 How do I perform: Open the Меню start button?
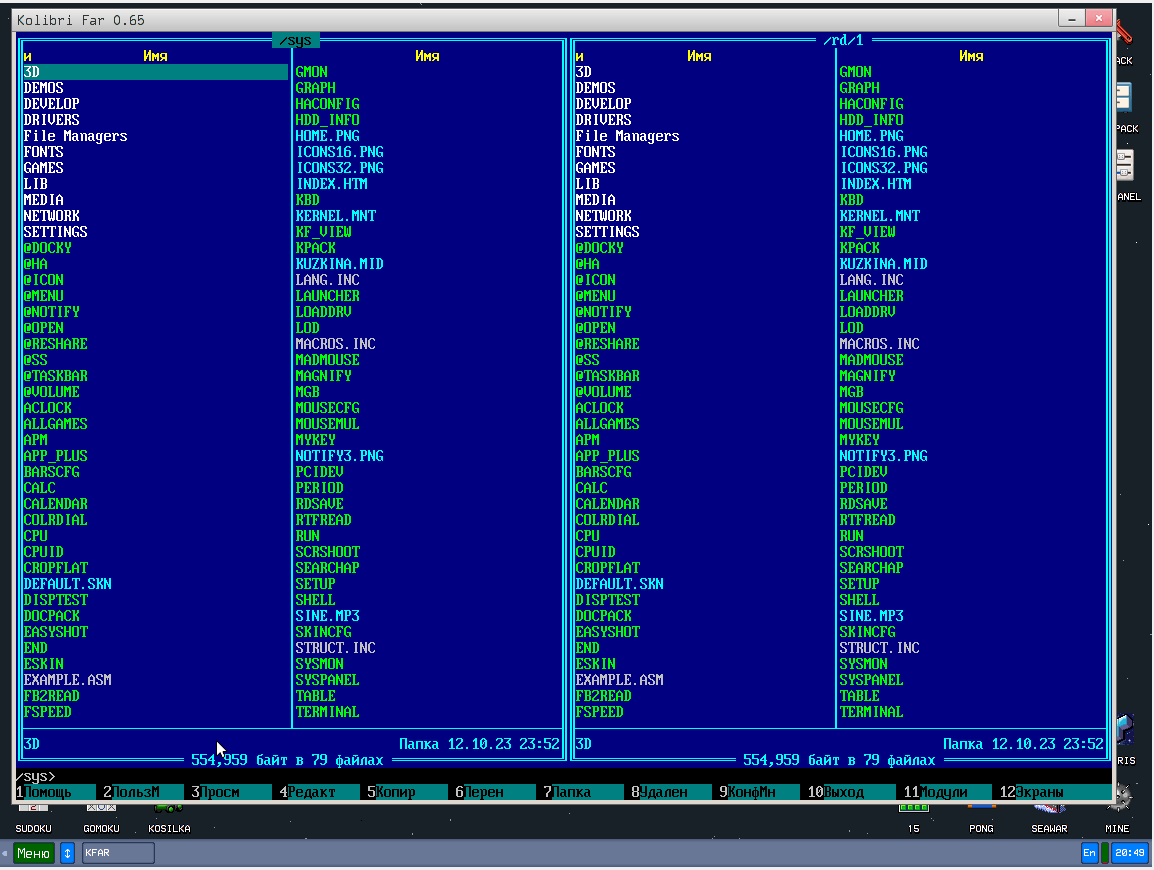click(x=33, y=853)
